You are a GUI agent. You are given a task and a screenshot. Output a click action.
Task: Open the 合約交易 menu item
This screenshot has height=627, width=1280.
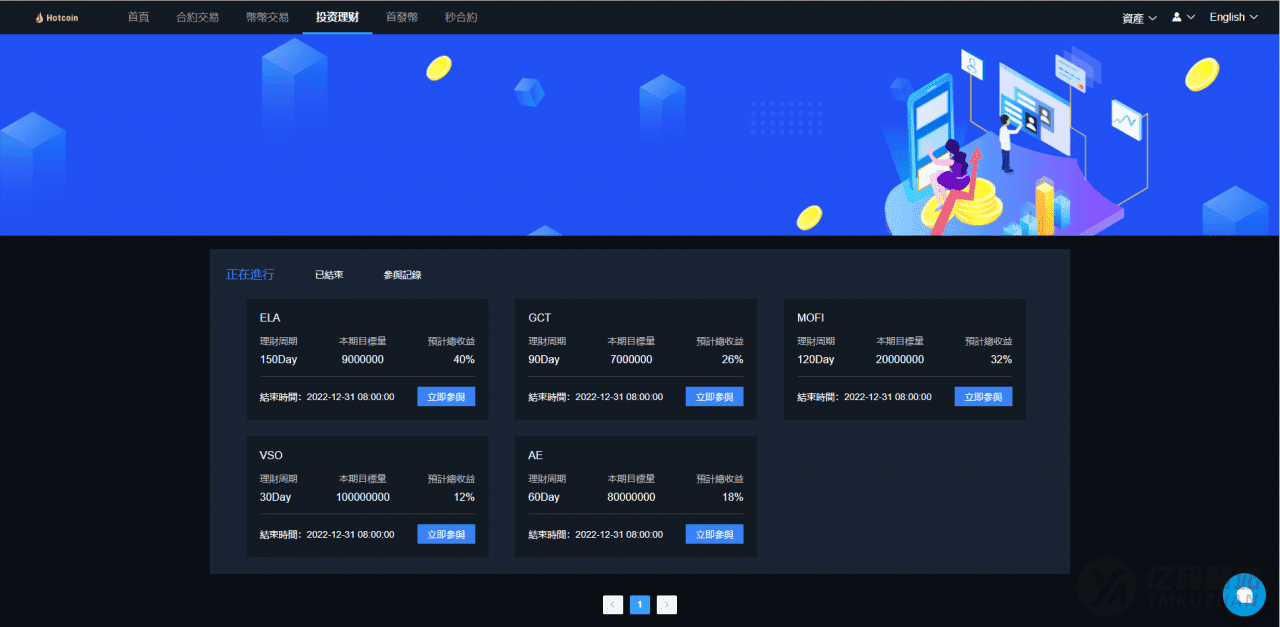[197, 16]
